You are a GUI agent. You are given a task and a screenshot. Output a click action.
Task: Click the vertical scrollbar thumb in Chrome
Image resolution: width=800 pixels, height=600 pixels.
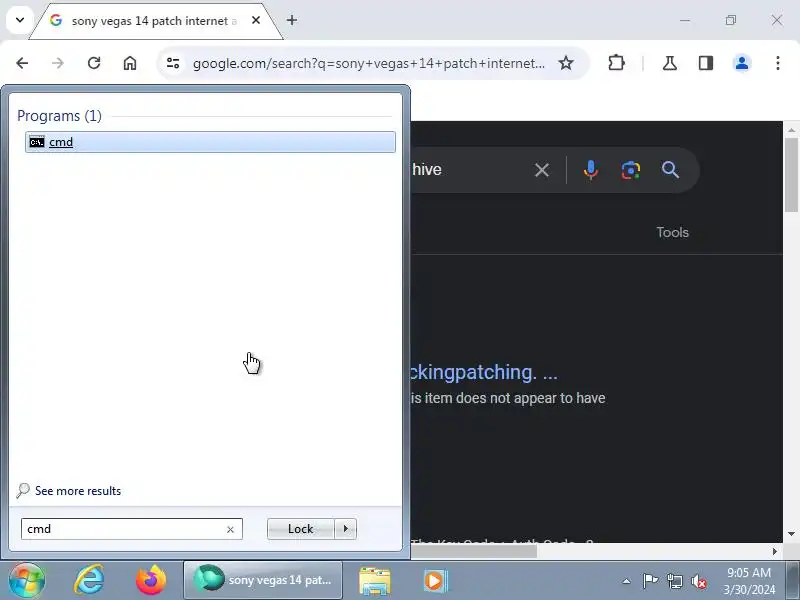(x=791, y=176)
